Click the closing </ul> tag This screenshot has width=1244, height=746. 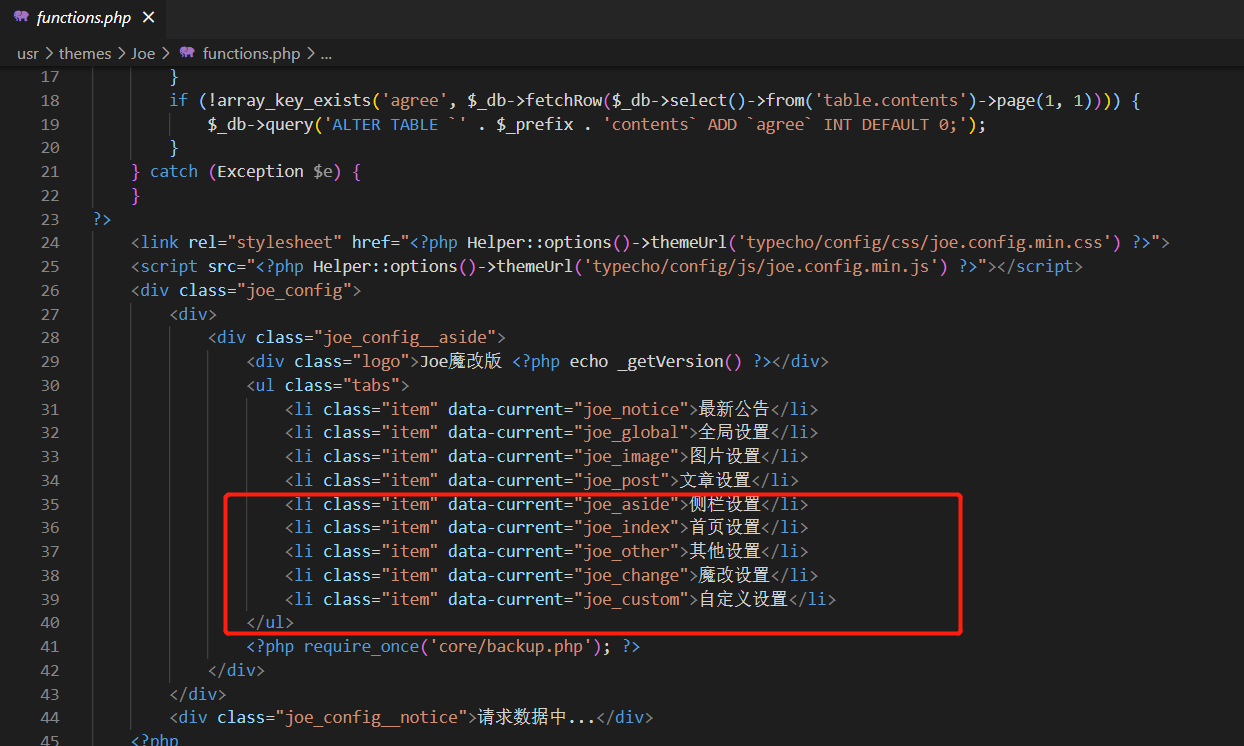coord(270,623)
